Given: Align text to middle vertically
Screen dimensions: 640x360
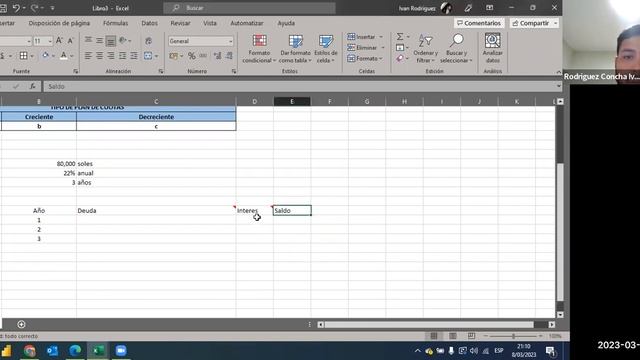Looking at the screenshot, I should (x=100, y=40).
